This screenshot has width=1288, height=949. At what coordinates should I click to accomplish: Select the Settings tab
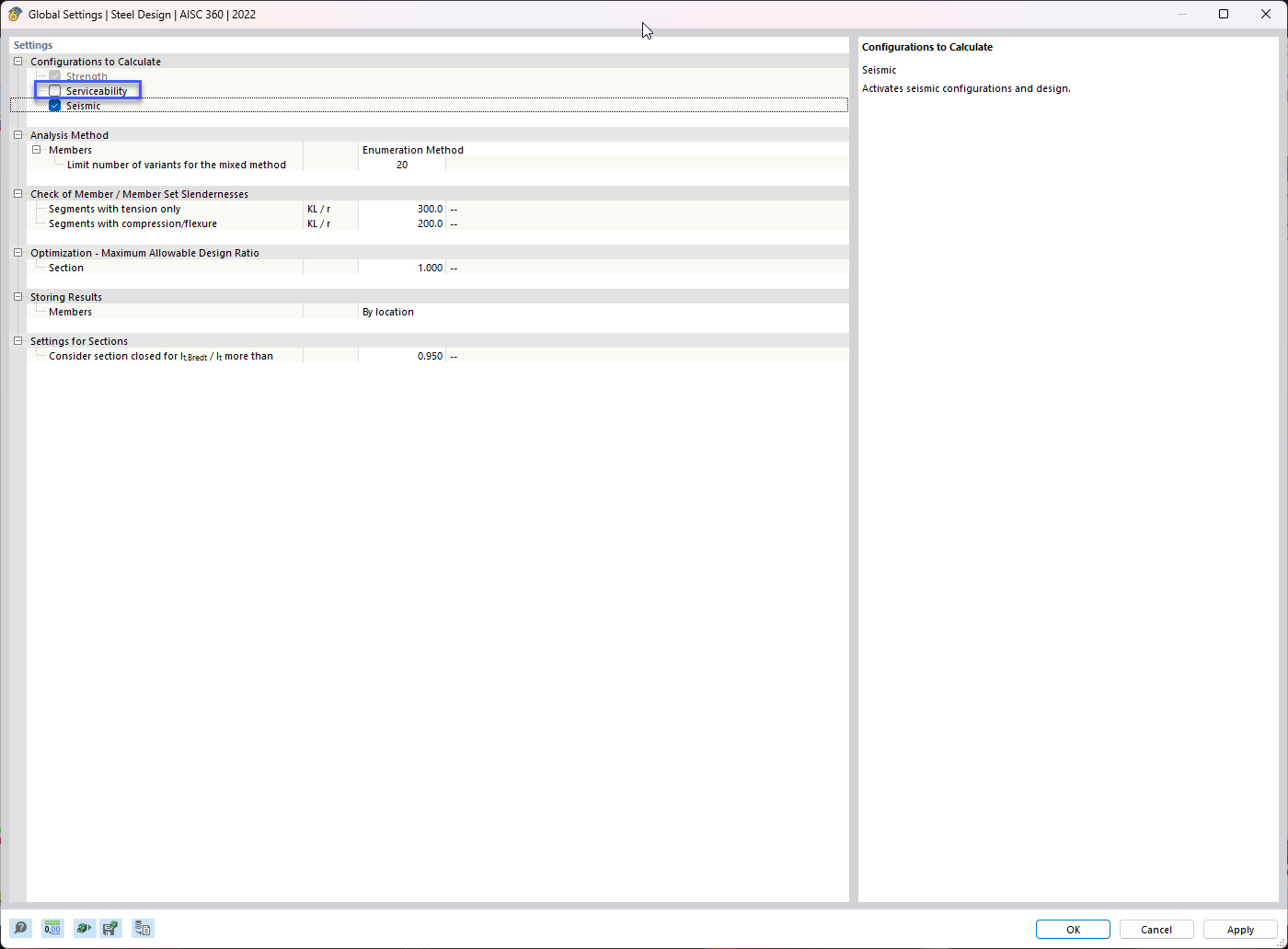(x=32, y=44)
